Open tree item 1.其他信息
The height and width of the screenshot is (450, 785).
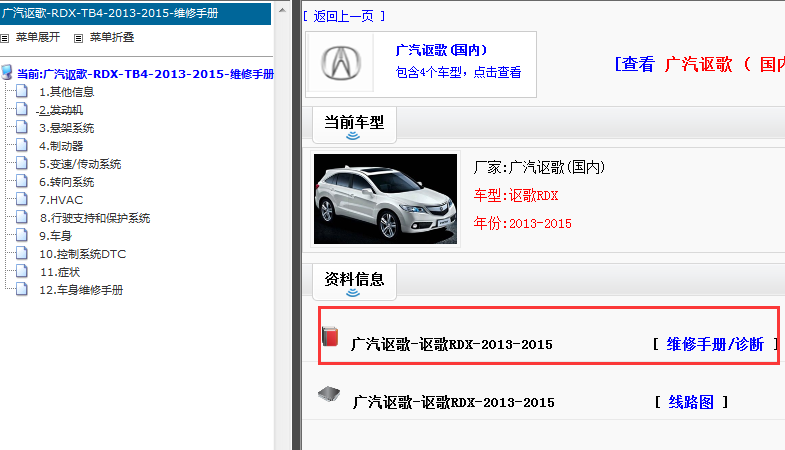click(x=67, y=92)
